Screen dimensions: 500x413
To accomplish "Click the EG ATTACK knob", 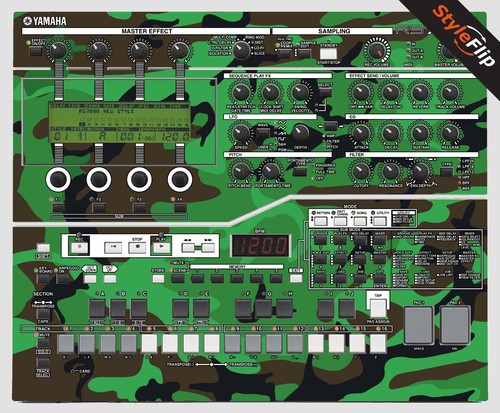I will point(361,133).
